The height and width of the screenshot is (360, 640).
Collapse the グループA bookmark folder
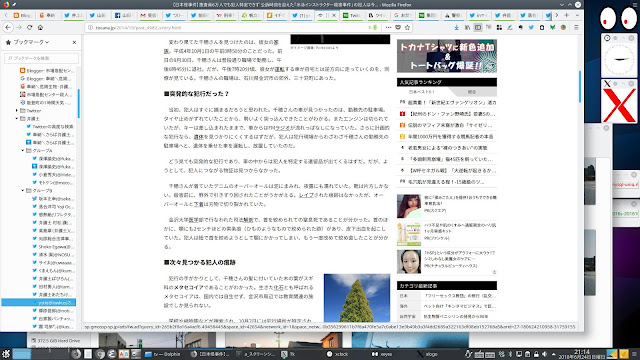point(23,151)
